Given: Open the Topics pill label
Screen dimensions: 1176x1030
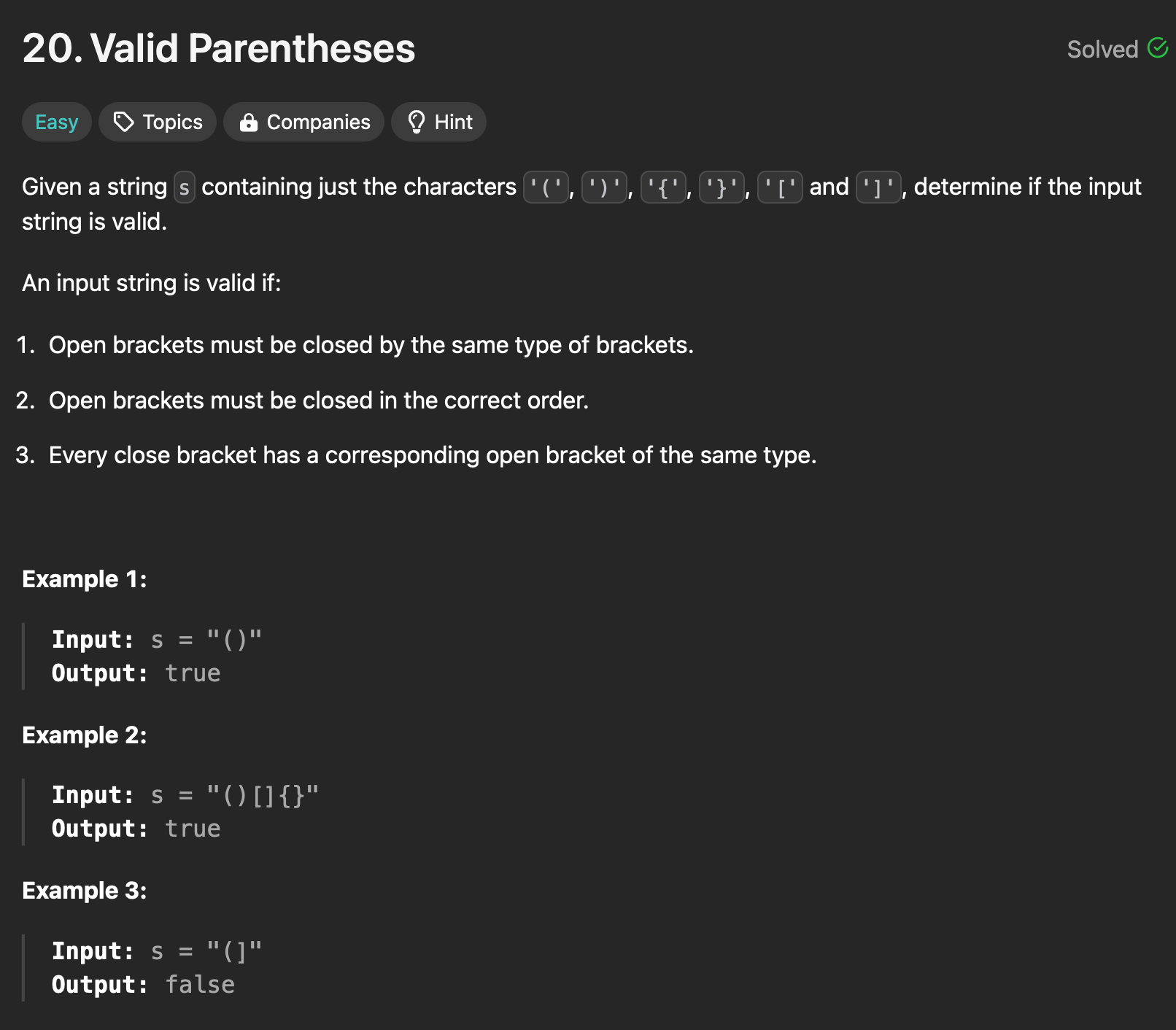Looking at the screenshot, I should [x=173, y=122].
